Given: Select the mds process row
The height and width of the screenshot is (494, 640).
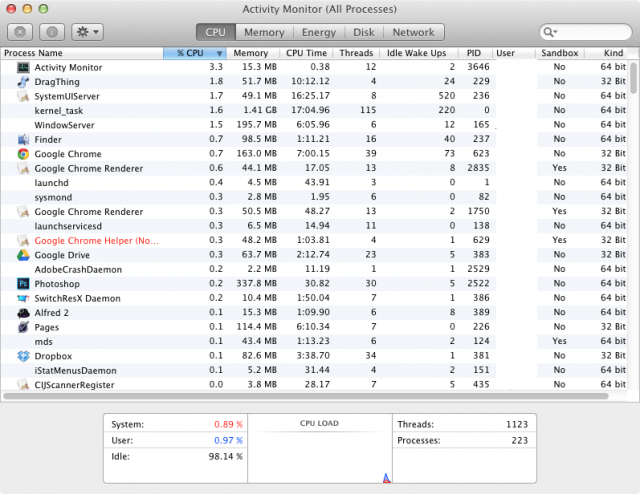Looking at the screenshot, I should point(314,341).
